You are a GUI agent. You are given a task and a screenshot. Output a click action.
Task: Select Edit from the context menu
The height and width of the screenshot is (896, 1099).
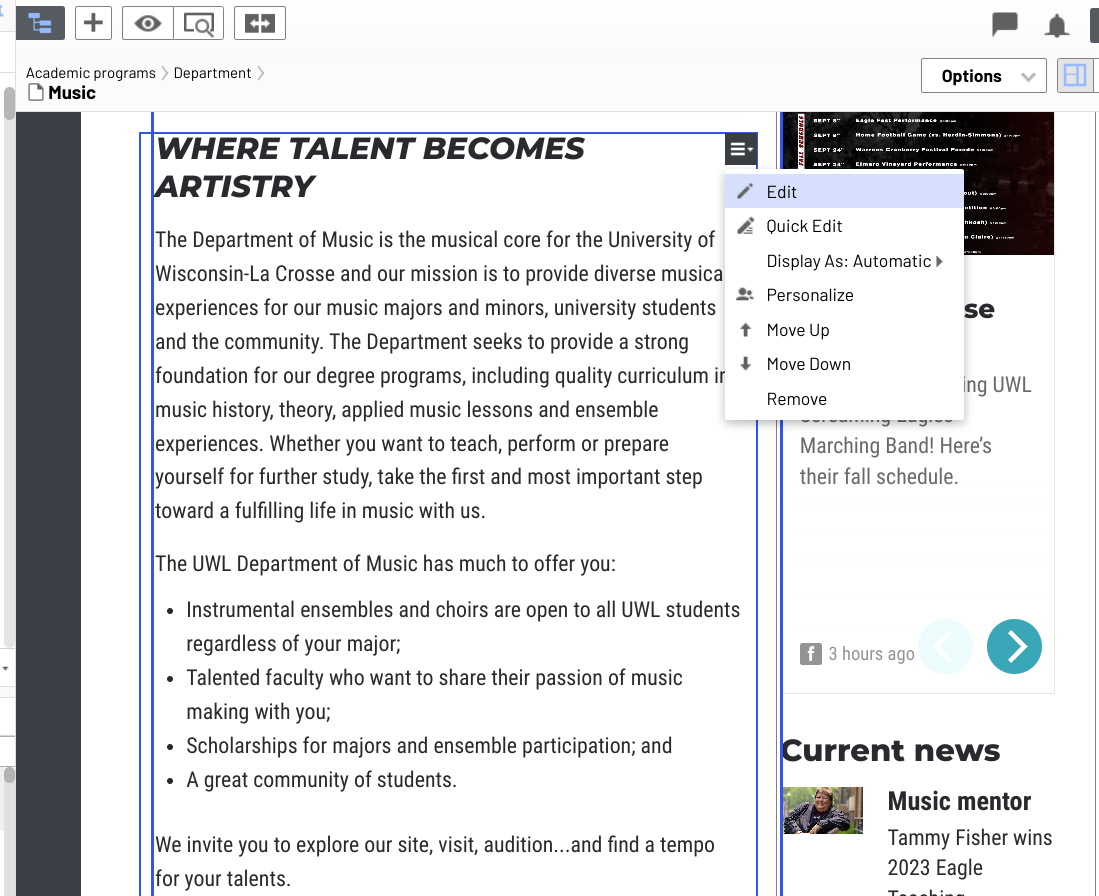(x=783, y=191)
